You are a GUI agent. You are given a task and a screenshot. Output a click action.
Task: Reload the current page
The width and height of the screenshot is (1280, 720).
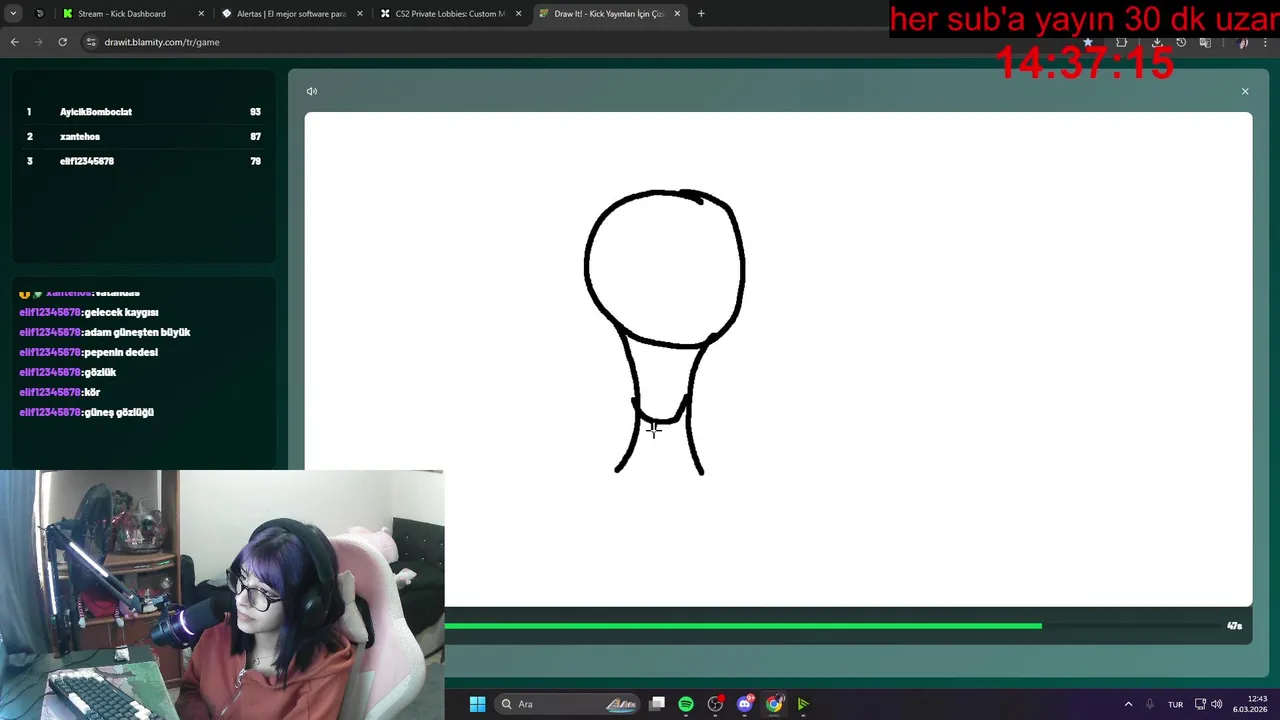[62, 42]
